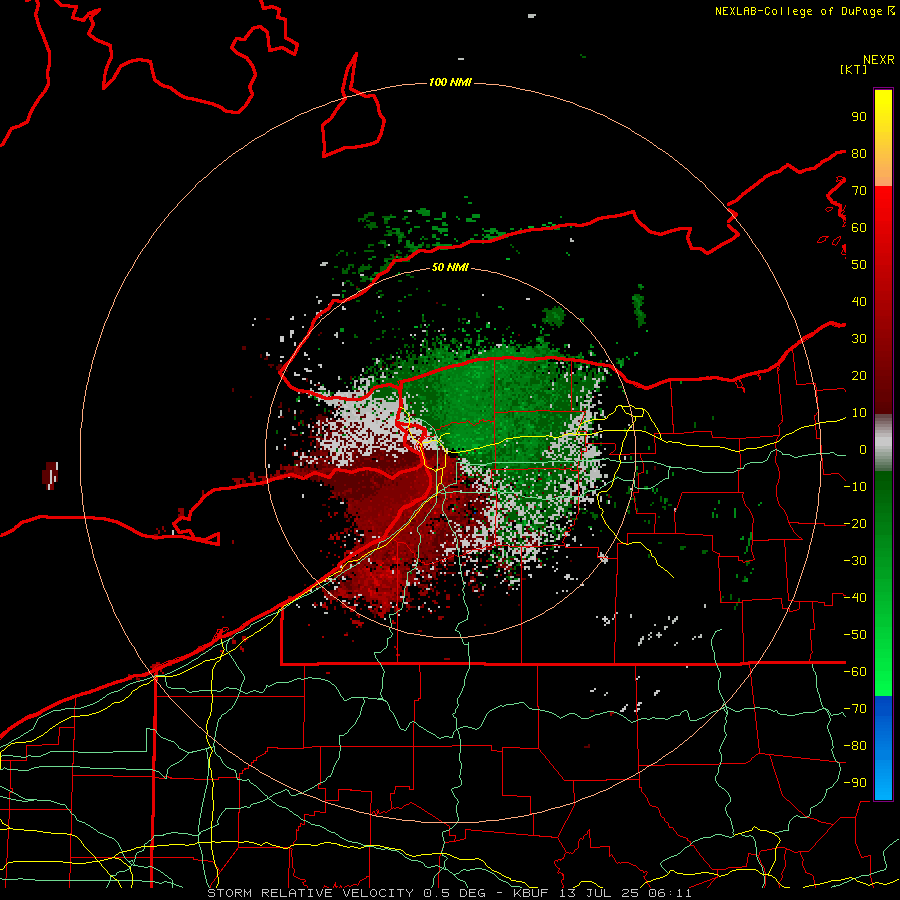Viewport: 900px width, 900px height.
Task: Click the 50 knot scale label
Action: (859, 265)
